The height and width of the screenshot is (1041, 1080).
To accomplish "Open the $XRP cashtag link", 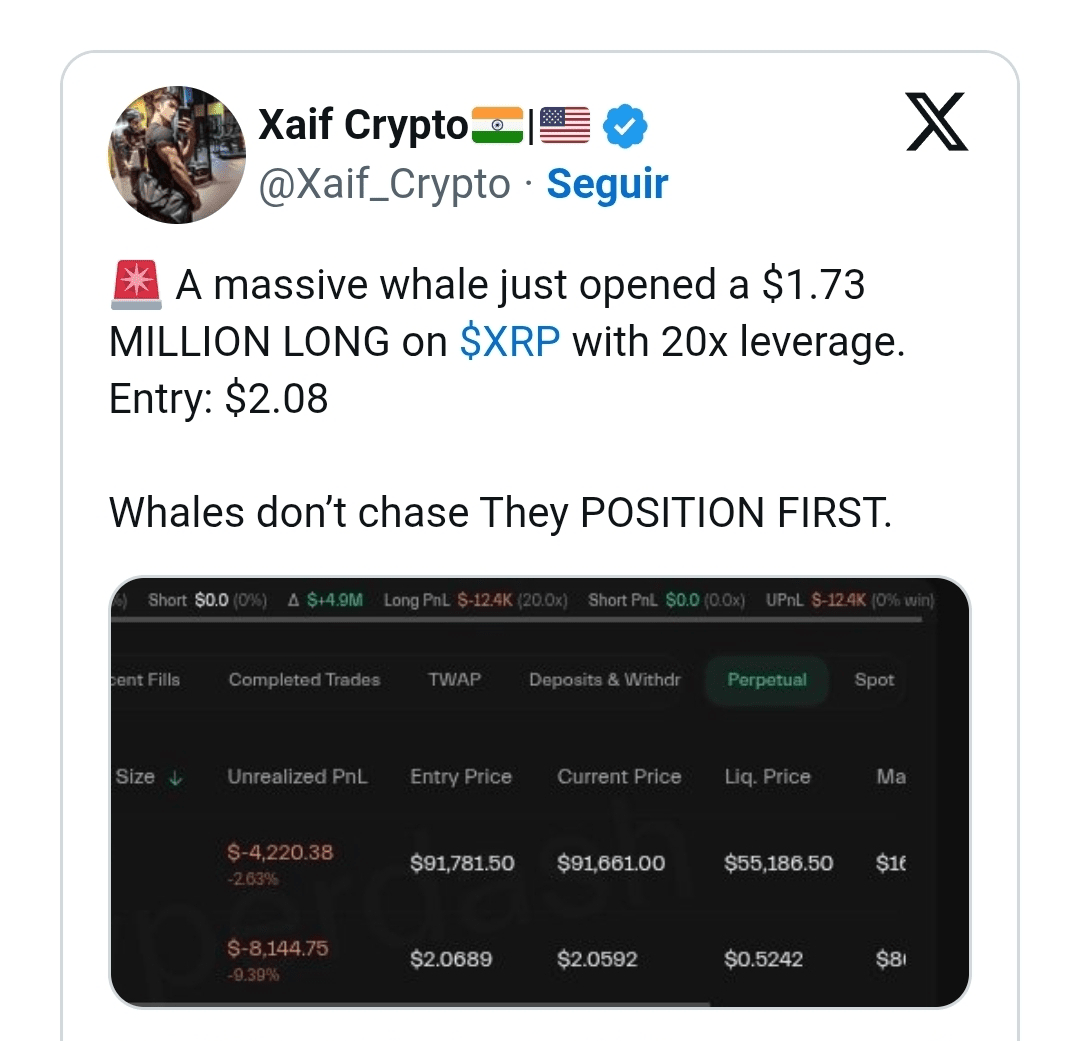I will pos(510,342).
